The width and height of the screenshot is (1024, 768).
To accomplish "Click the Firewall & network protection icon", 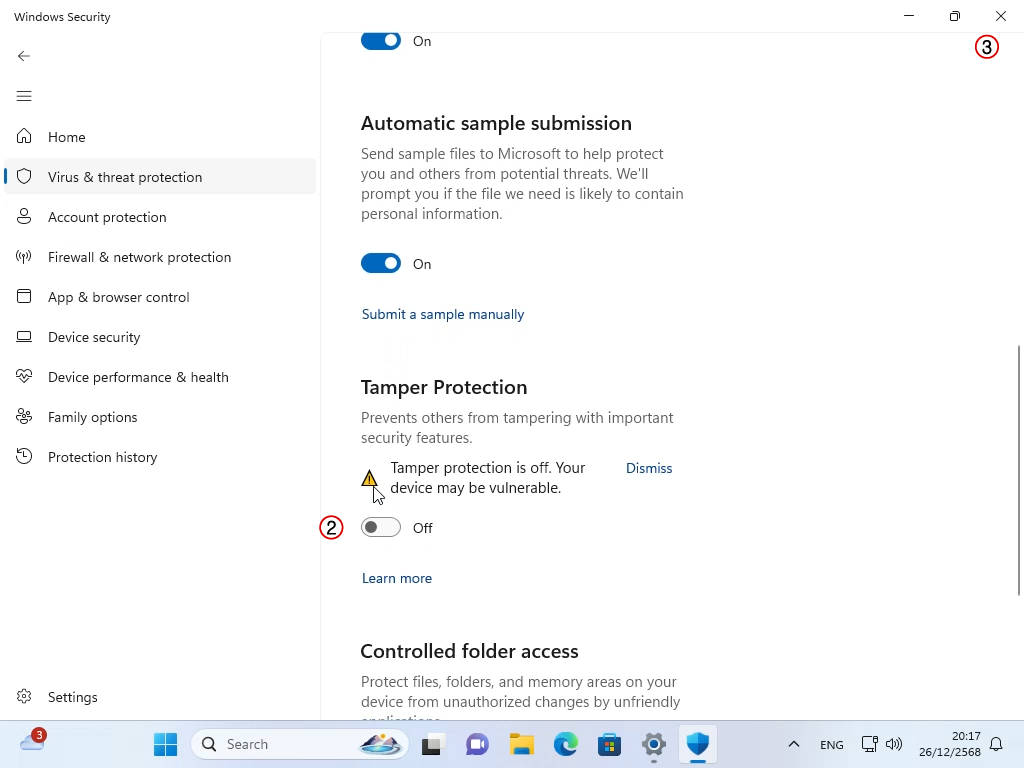I will (24, 257).
